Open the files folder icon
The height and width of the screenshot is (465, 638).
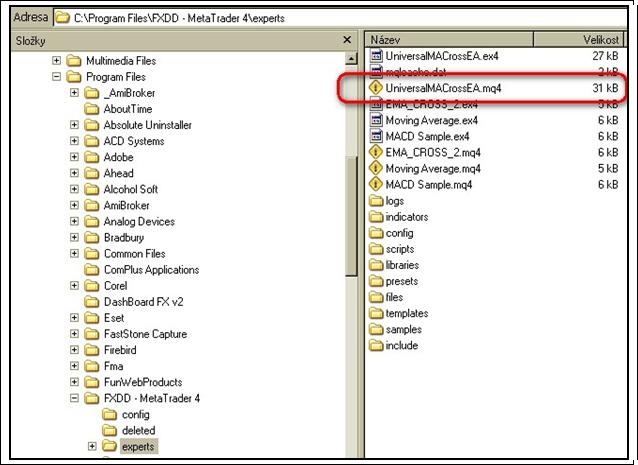(x=376, y=297)
